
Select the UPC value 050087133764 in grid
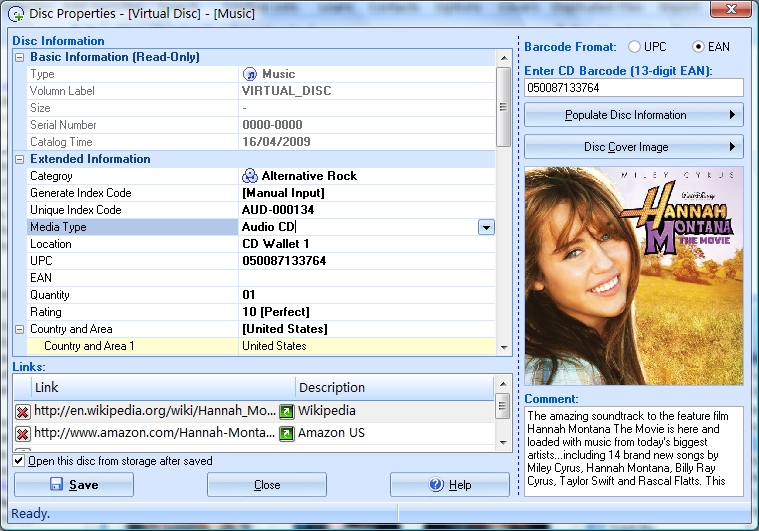(284, 261)
